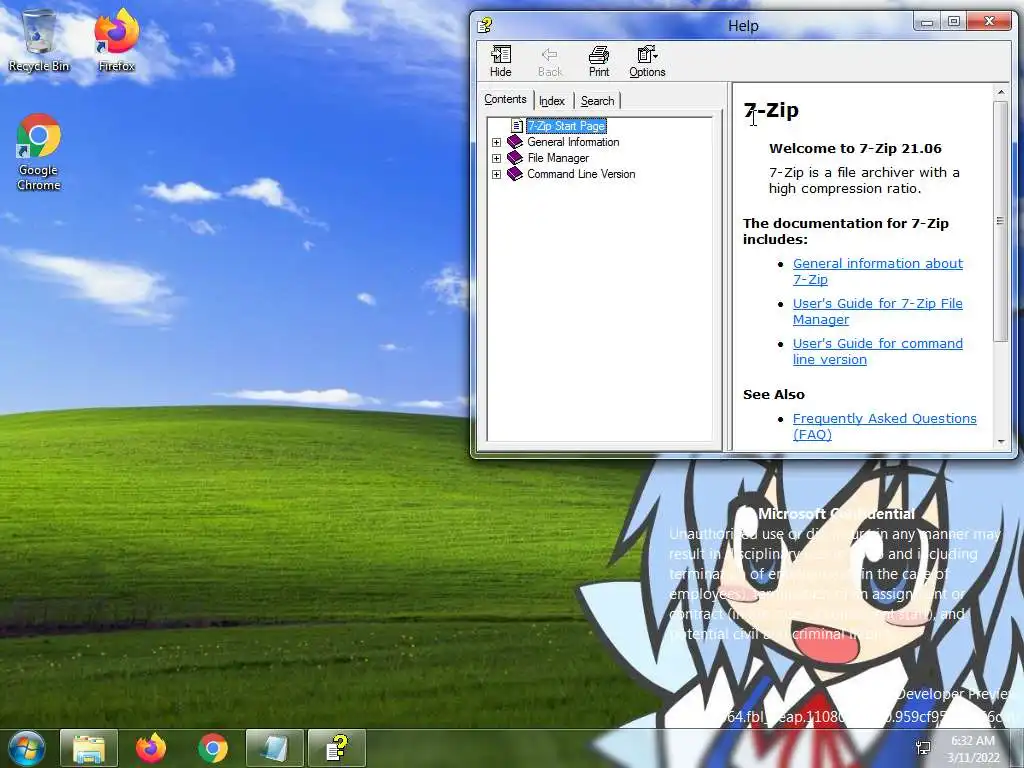Click the File Manager book icon

click(515, 157)
